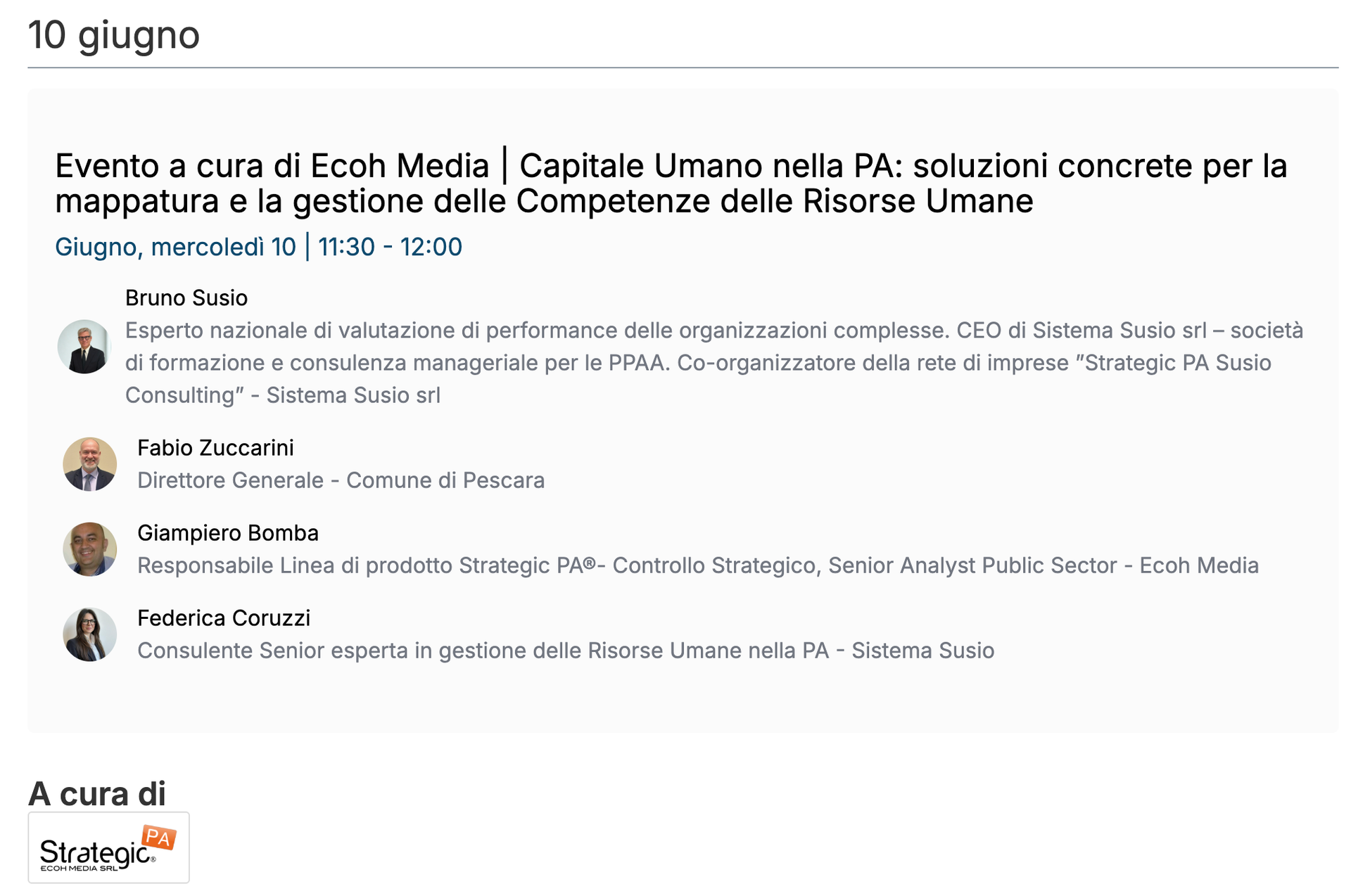Select the Bruno Susio name
This screenshot has width=1351, height=896.
[x=186, y=298]
